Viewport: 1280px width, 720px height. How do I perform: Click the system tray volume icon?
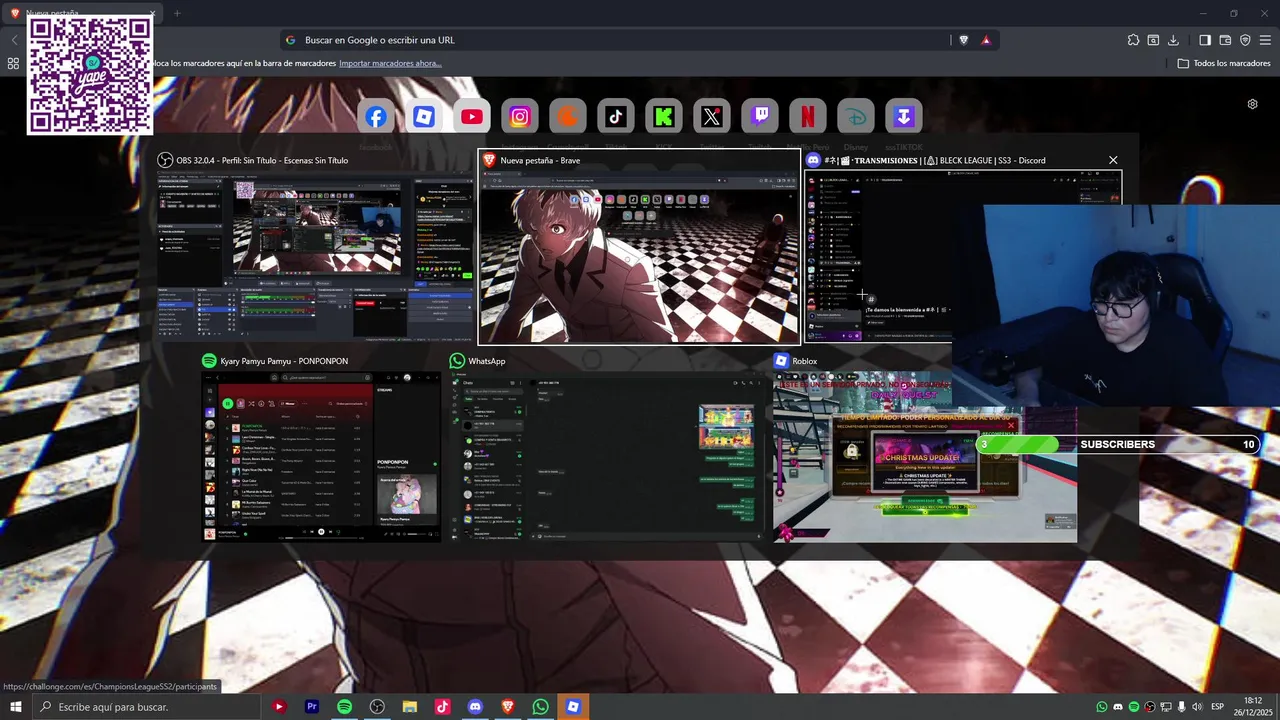click(x=1197, y=707)
